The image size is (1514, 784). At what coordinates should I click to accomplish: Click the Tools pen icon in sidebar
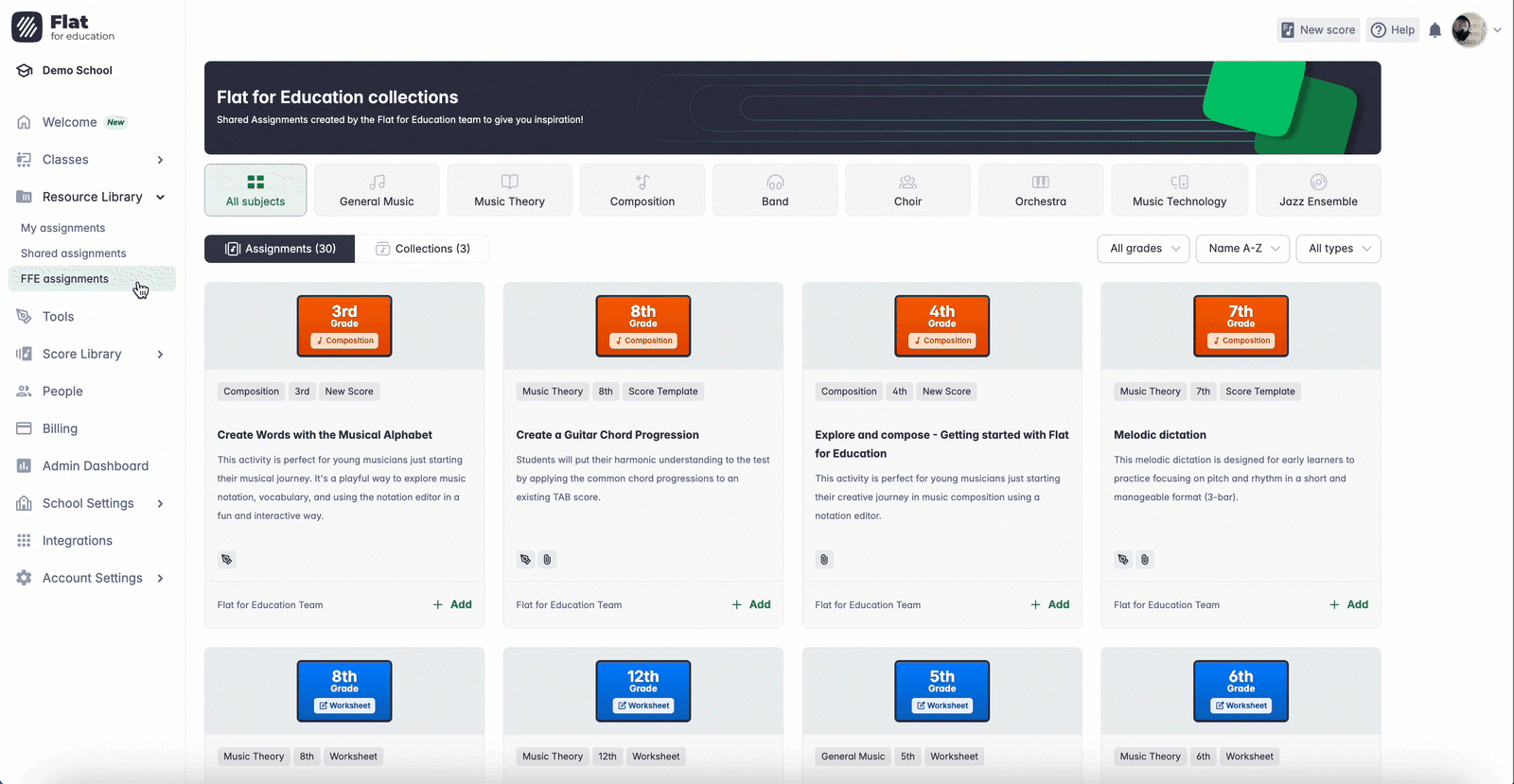click(24, 317)
